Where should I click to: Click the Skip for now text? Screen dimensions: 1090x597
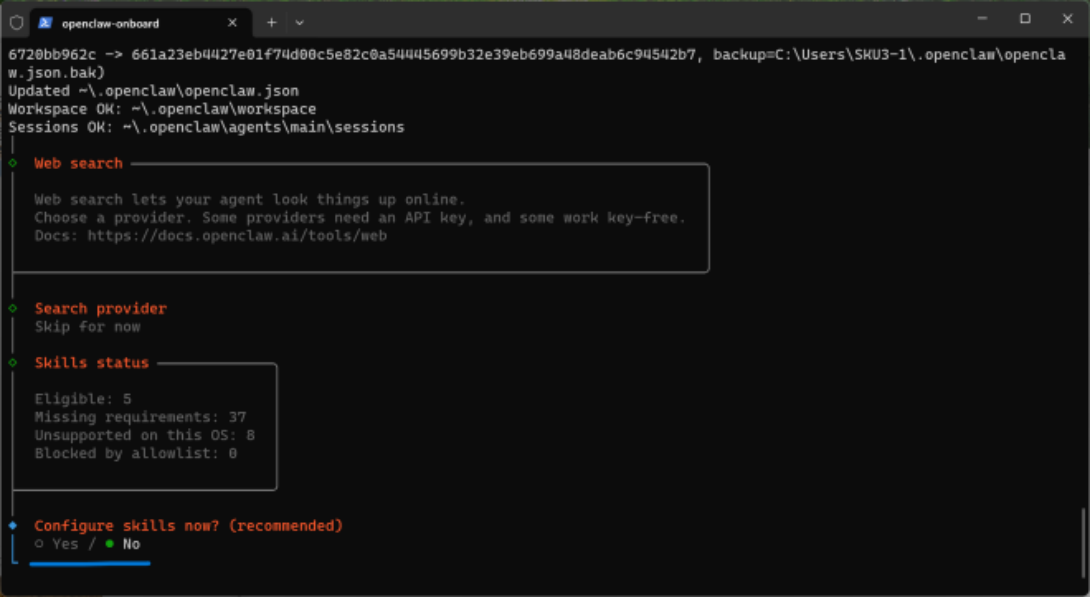point(87,327)
